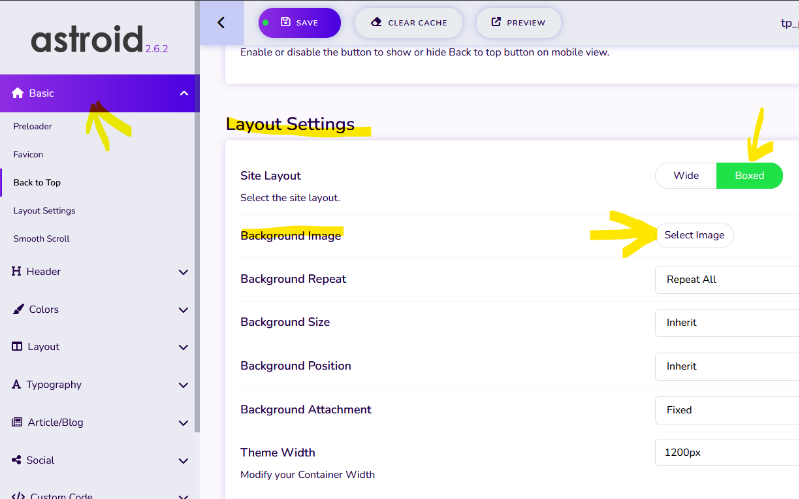Click the Save button label
Screen dimensions: 799x499
tap(307, 23)
